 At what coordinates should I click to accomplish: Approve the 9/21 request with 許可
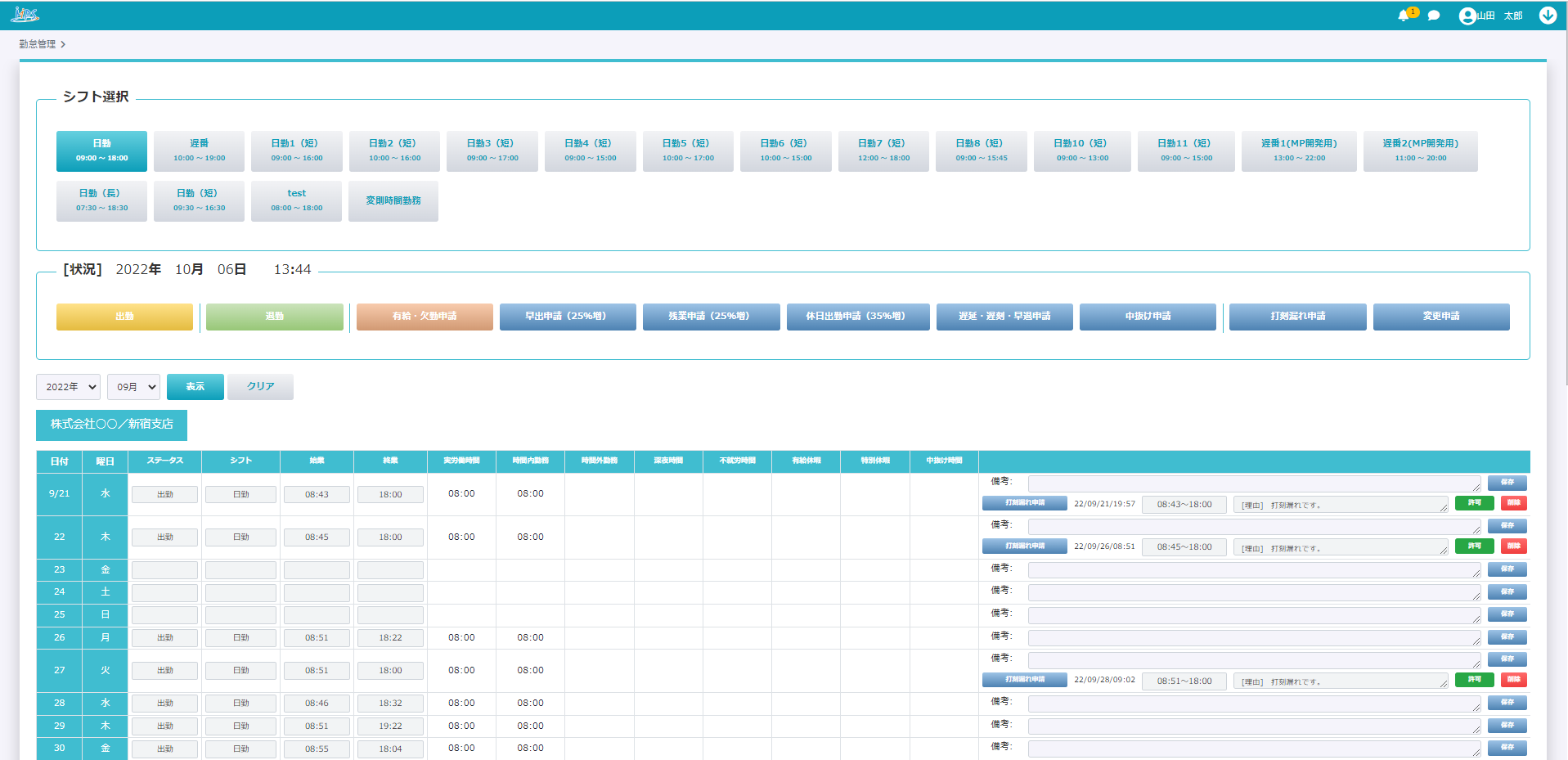[1474, 503]
